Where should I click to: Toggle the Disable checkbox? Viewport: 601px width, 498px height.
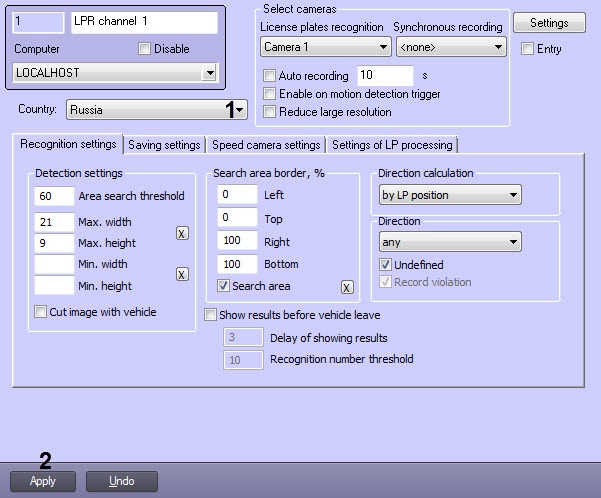click(144, 49)
